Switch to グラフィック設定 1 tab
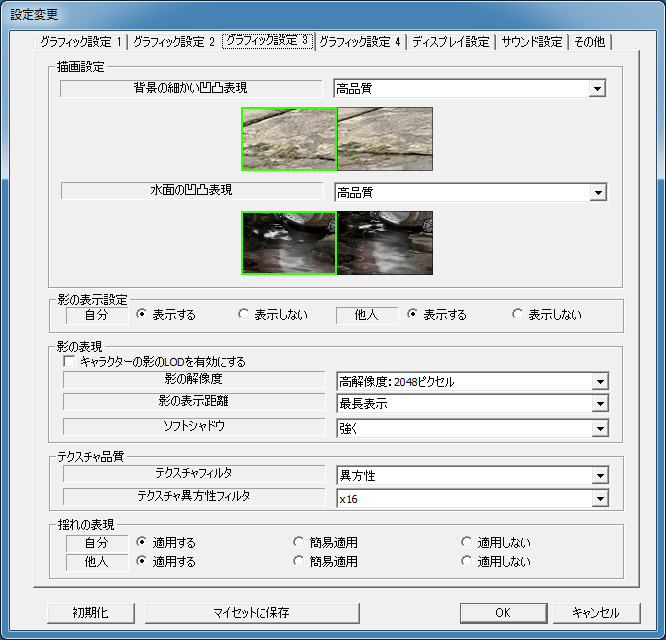Viewport: 666px width, 640px height. tap(80, 42)
